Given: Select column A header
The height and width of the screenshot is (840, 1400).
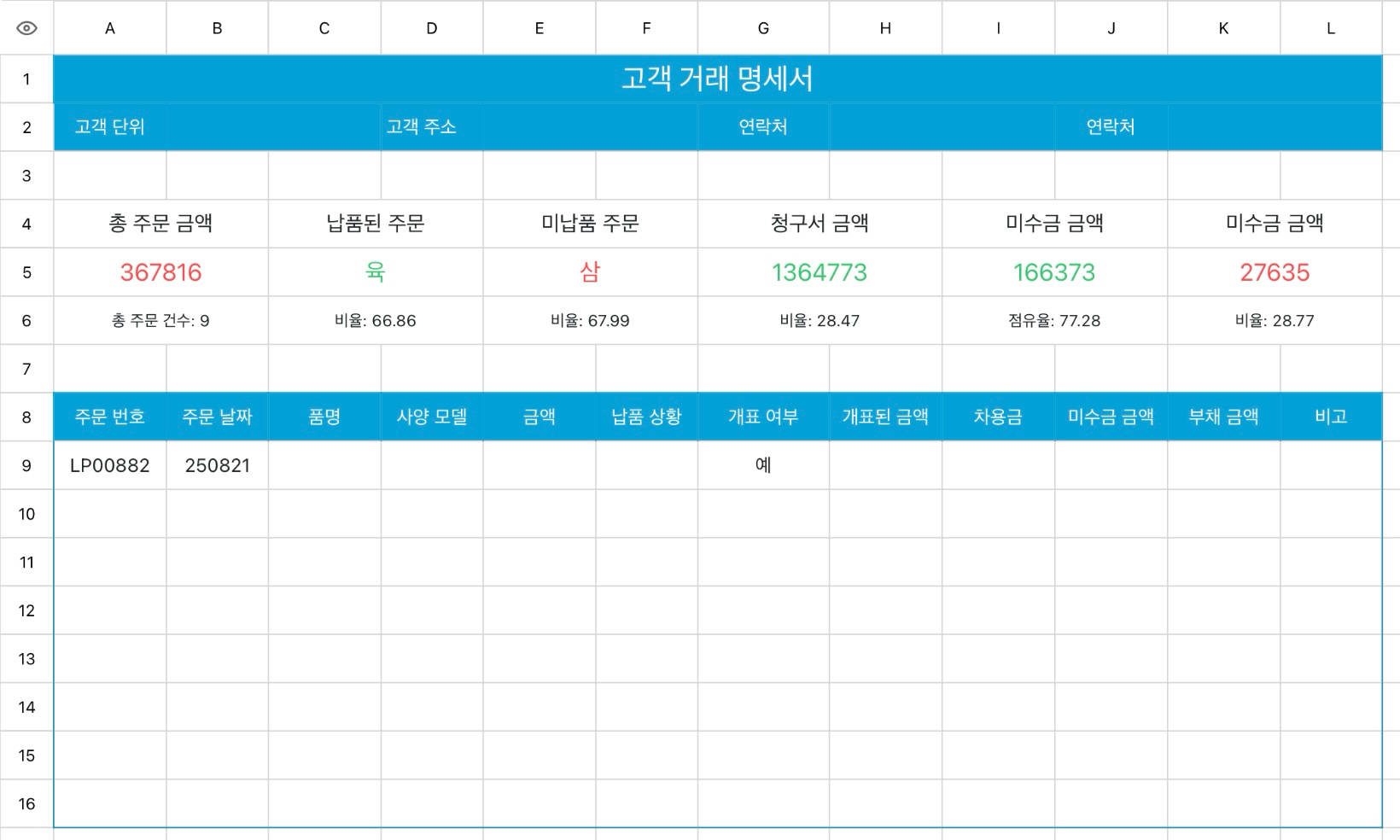Looking at the screenshot, I should click(x=110, y=28).
